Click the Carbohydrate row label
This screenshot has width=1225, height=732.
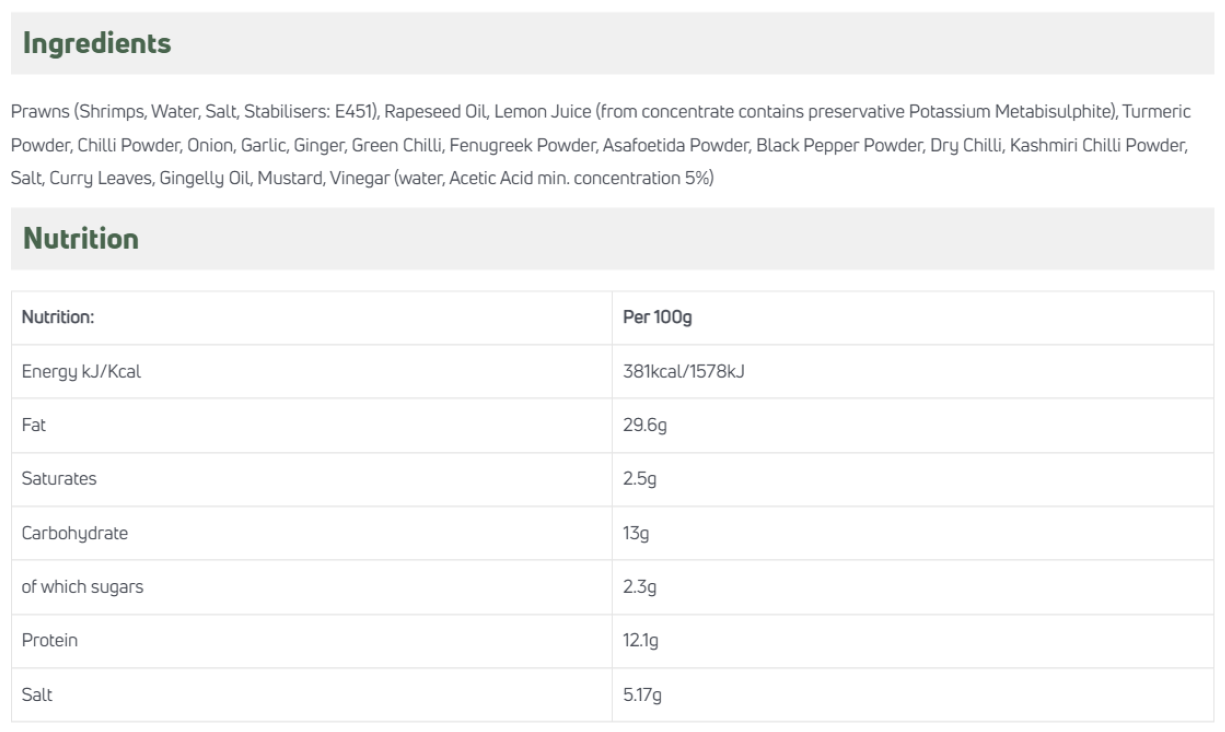75,533
